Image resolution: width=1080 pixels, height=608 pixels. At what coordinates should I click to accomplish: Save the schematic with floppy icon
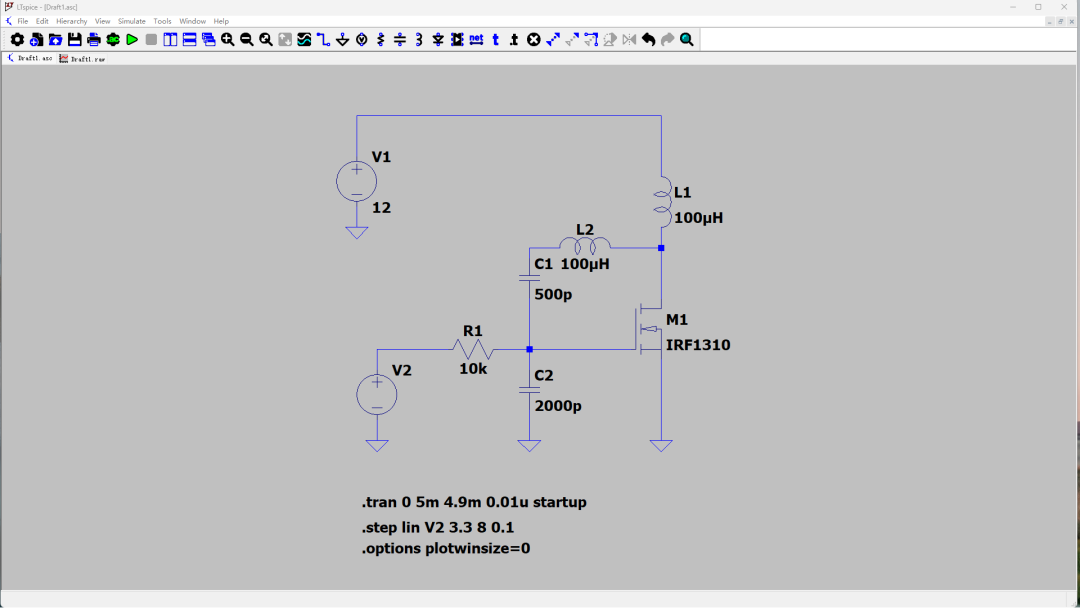(x=74, y=40)
